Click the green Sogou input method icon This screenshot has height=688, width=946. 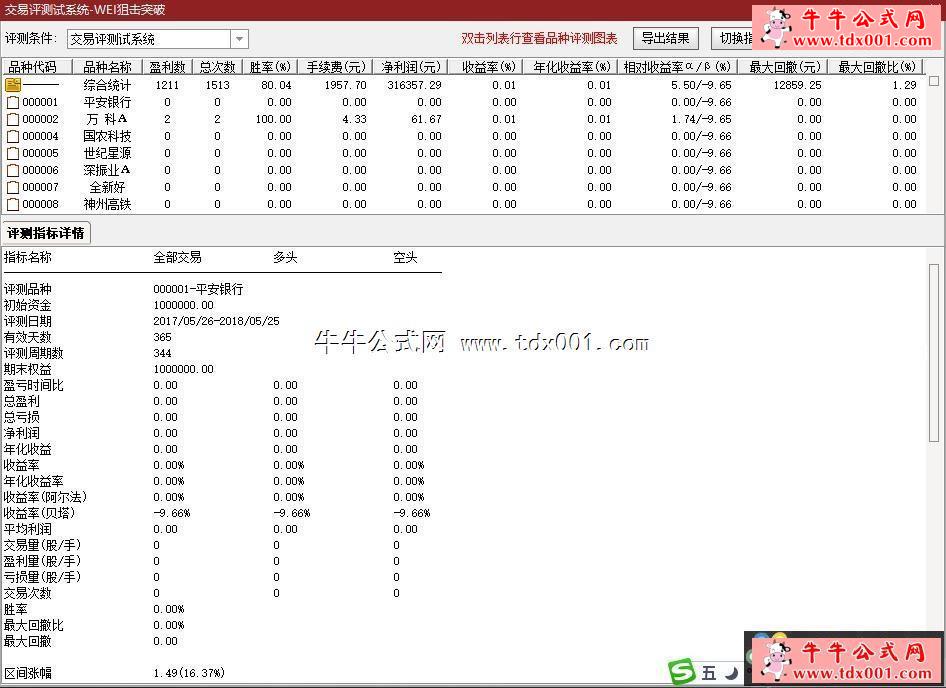pyautogui.click(x=682, y=673)
